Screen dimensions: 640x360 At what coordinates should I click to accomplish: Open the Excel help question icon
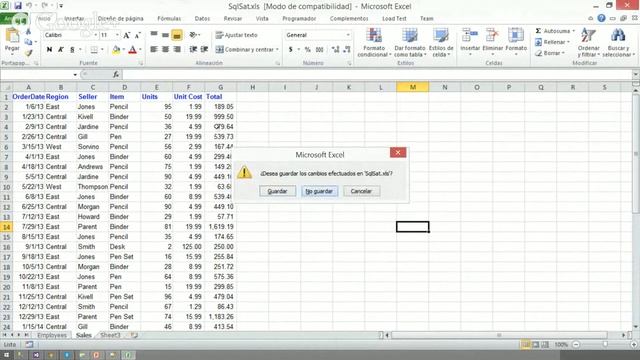pyautogui.click(x=601, y=18)
